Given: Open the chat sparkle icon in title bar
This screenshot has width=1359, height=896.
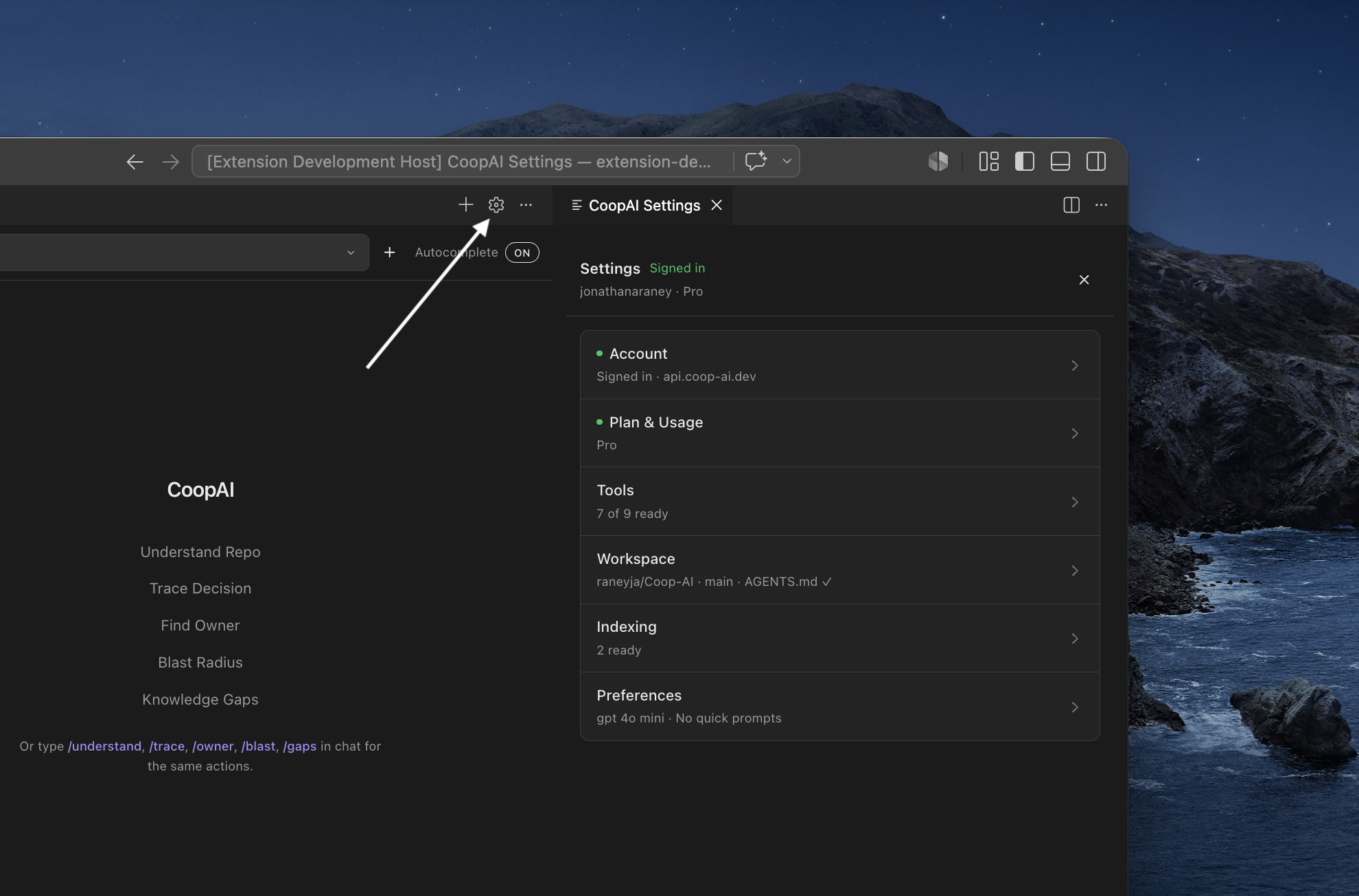Looking at the screenshot, I should pos(756,161).
